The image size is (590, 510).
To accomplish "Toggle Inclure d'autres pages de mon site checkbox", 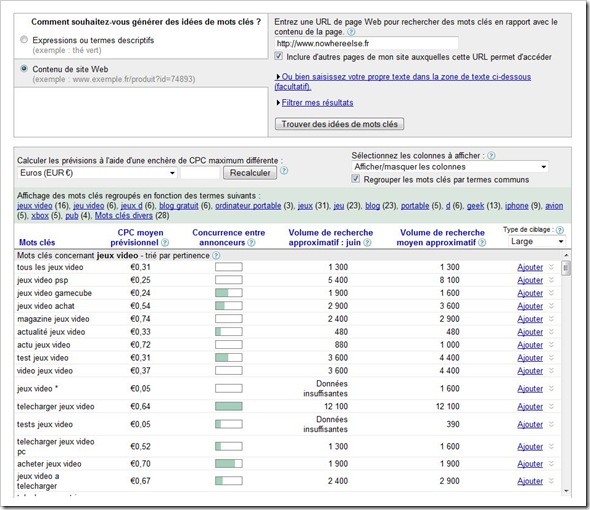I will pyautogui.click(x=279, y=56).
